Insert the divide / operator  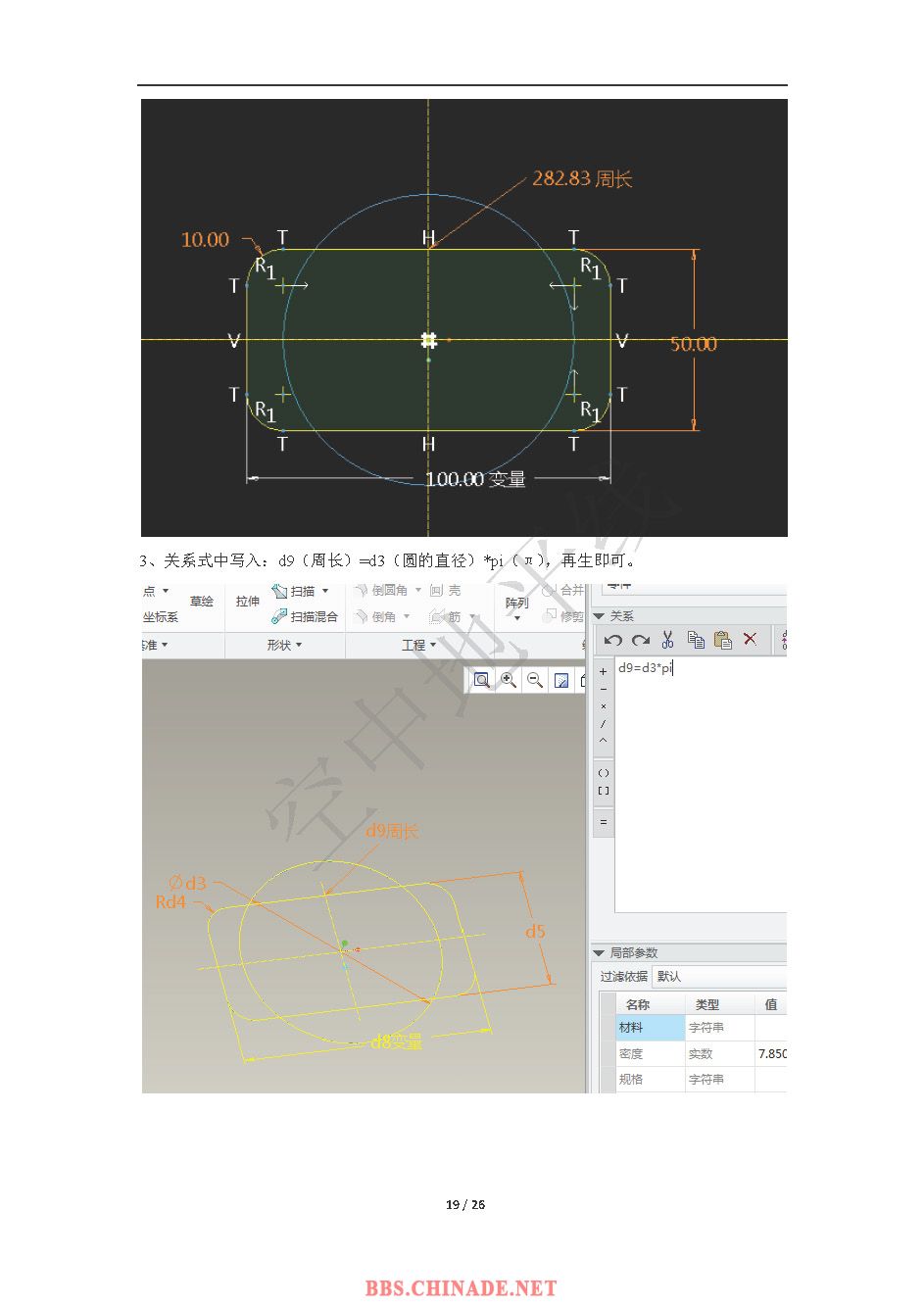[603, 723]
